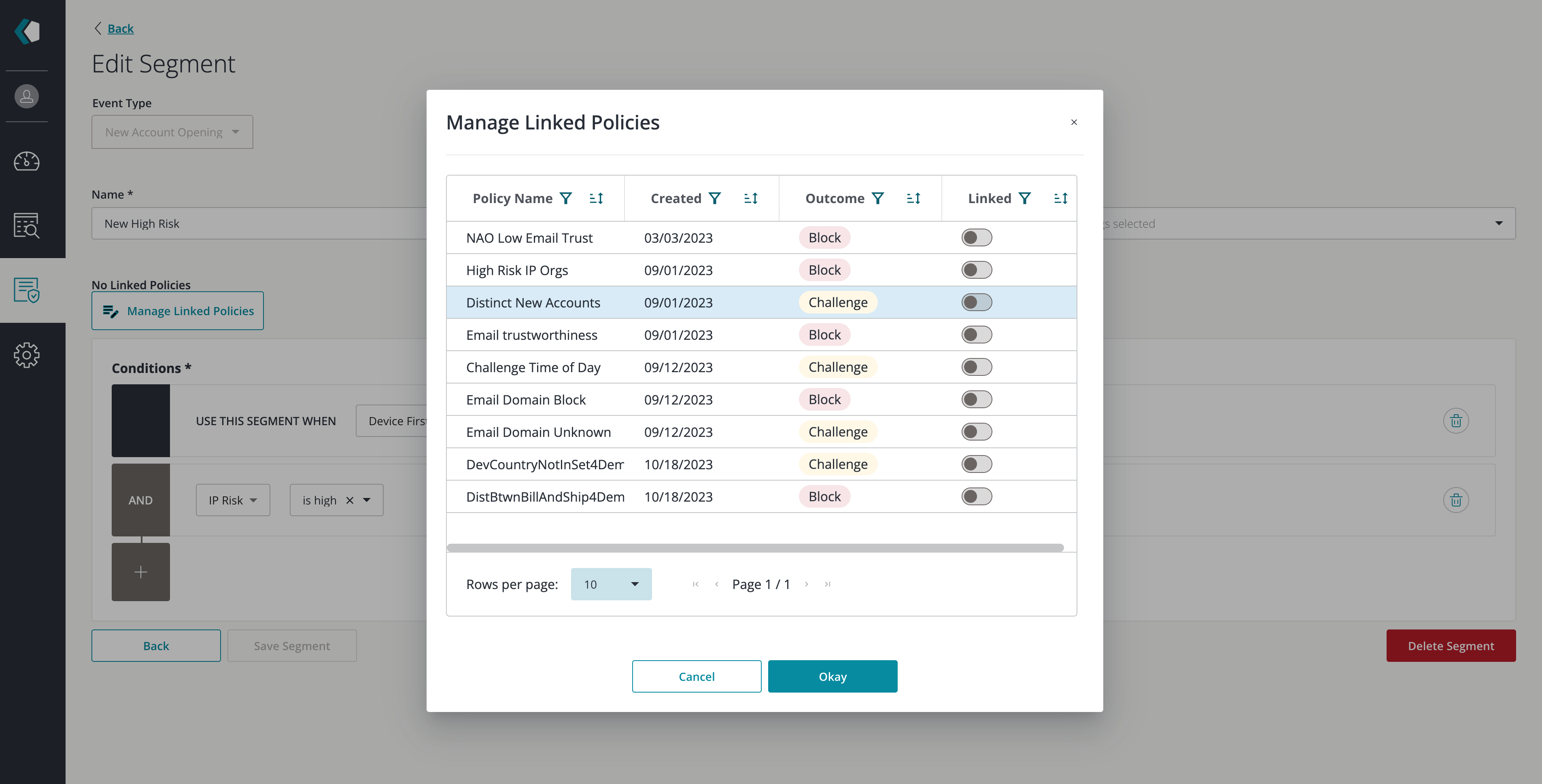
Task: Toggle Linked for High Risk IP Orgs
Action: (x=976, y=270)
